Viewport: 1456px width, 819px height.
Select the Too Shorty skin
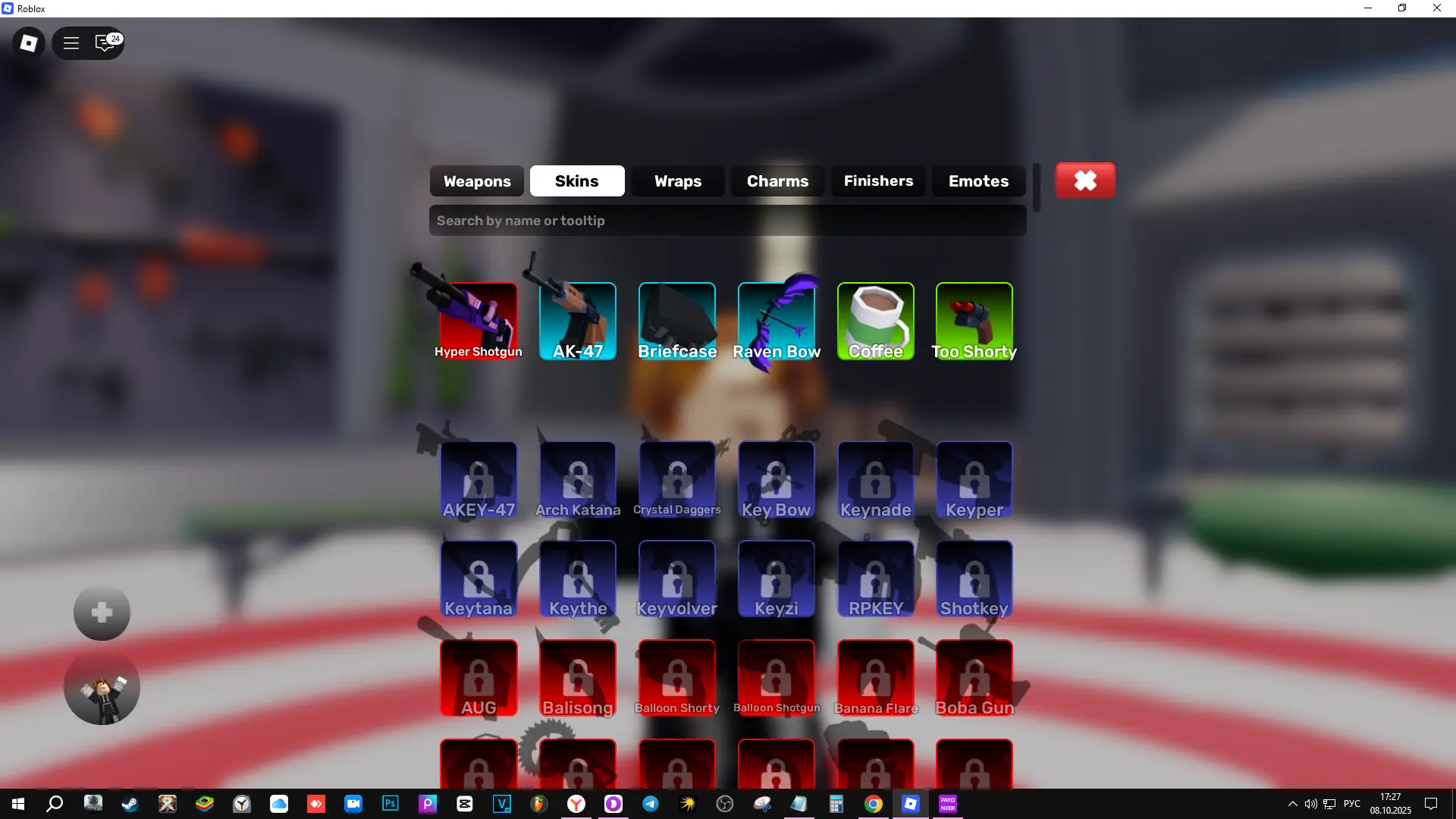pyautogui.click(x=974, y=322)
